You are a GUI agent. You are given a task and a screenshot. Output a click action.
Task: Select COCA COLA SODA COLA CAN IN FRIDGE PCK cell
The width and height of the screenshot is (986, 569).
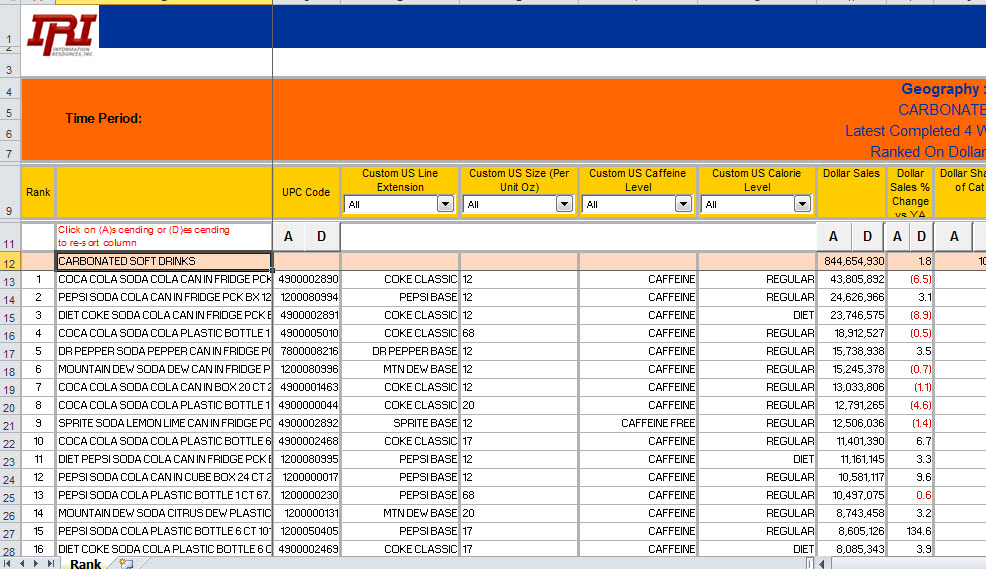tap(163, 279)
